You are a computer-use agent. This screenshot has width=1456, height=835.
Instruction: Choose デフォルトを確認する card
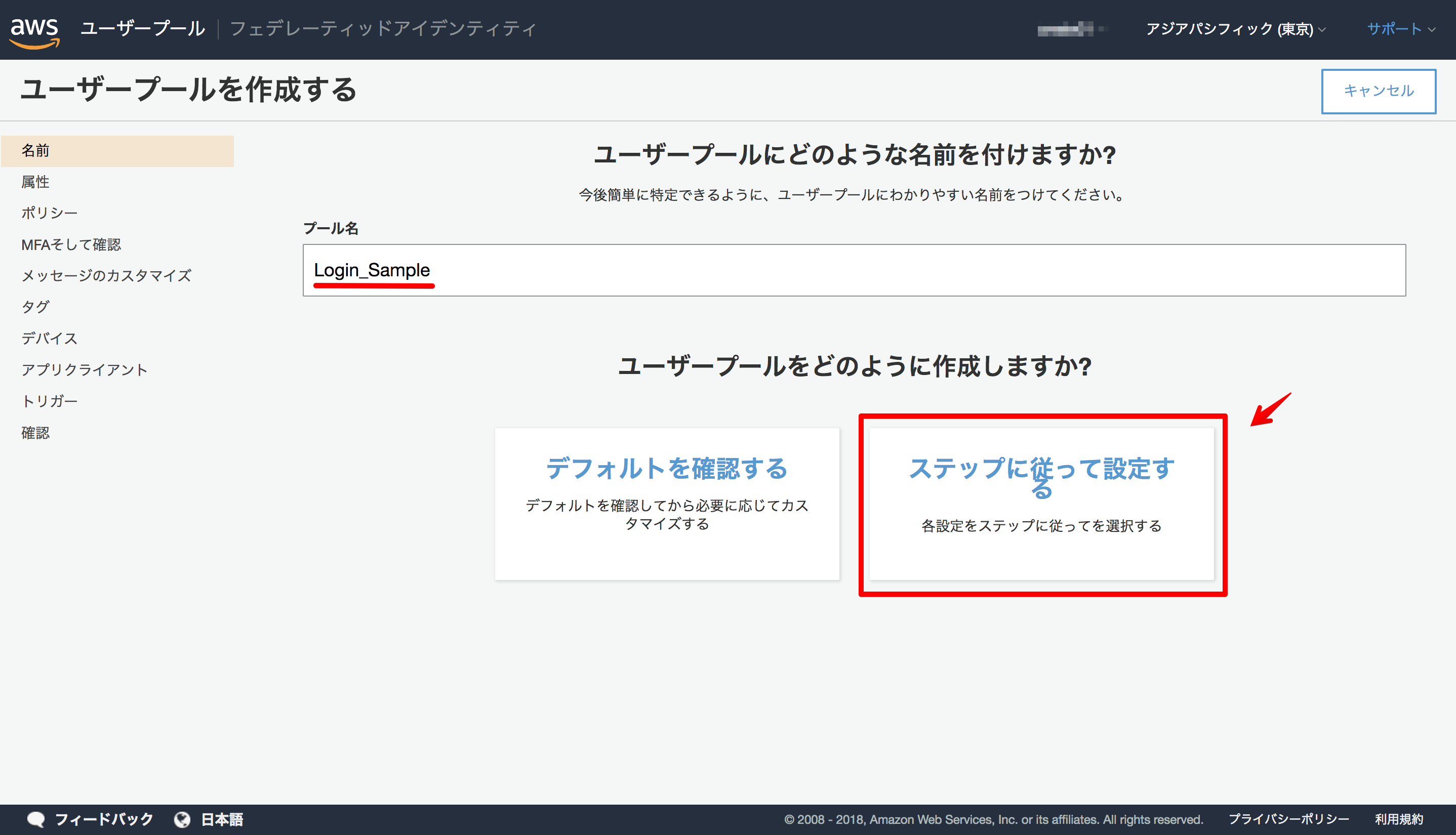(667, 504)
